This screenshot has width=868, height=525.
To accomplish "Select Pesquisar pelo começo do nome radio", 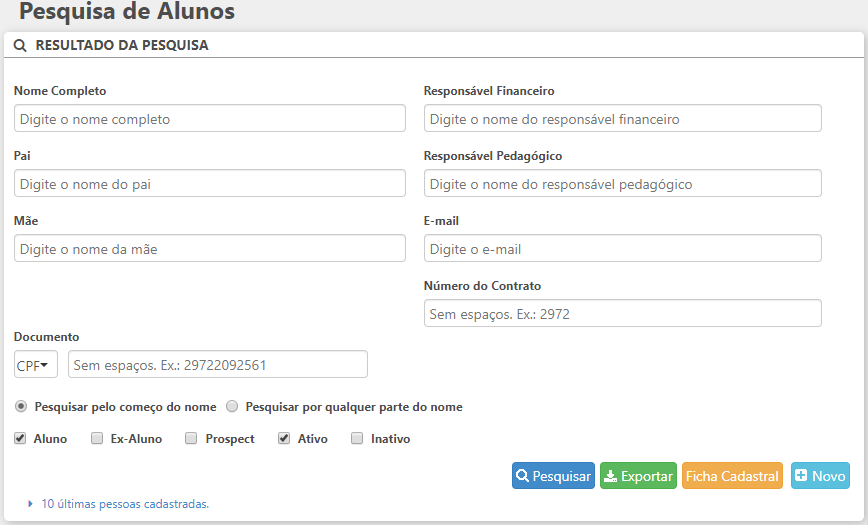I will coord(21,407).
